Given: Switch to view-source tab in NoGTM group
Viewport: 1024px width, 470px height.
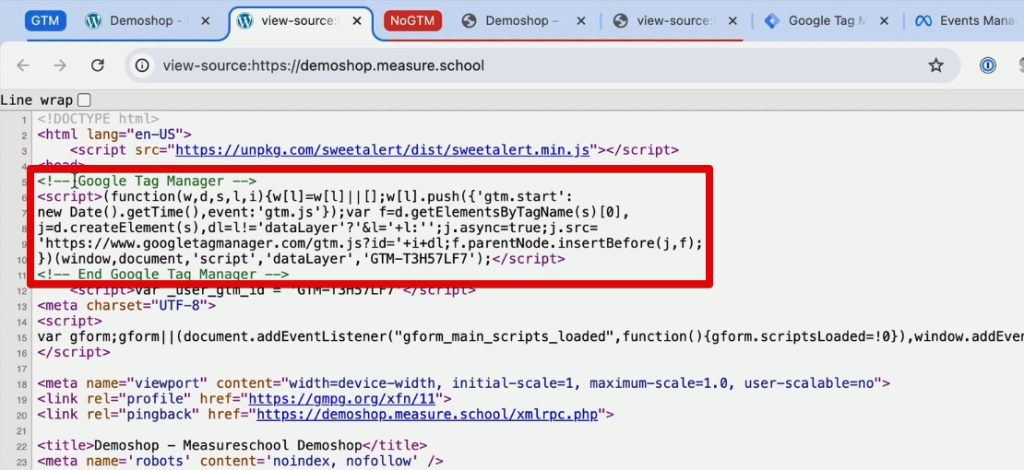Looking at the screenshot, I should 675,21.
